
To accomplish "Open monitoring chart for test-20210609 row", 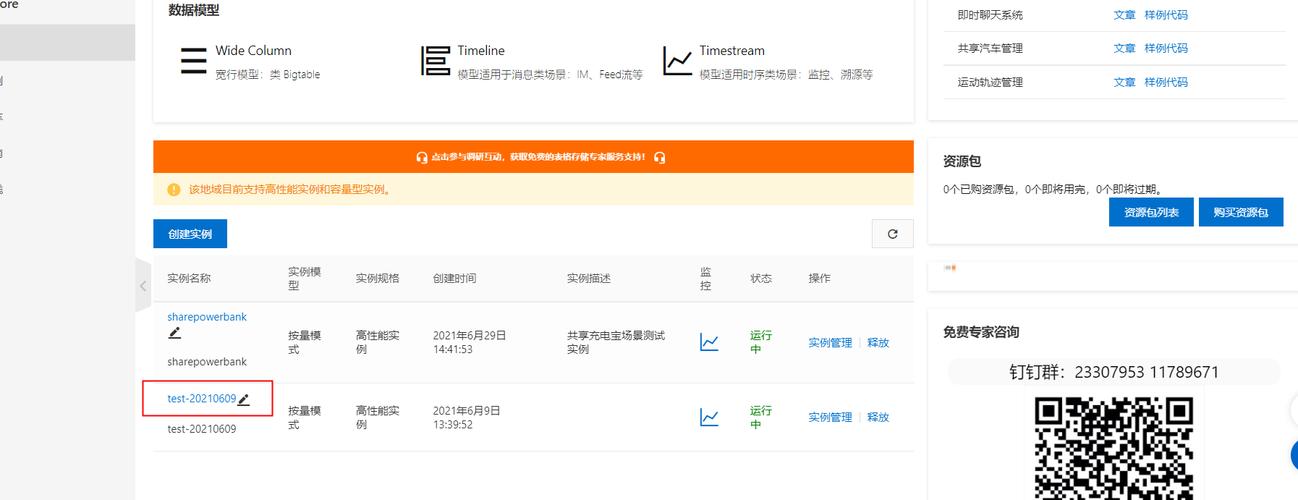I will pyautogui.click(x=709, y=417).
